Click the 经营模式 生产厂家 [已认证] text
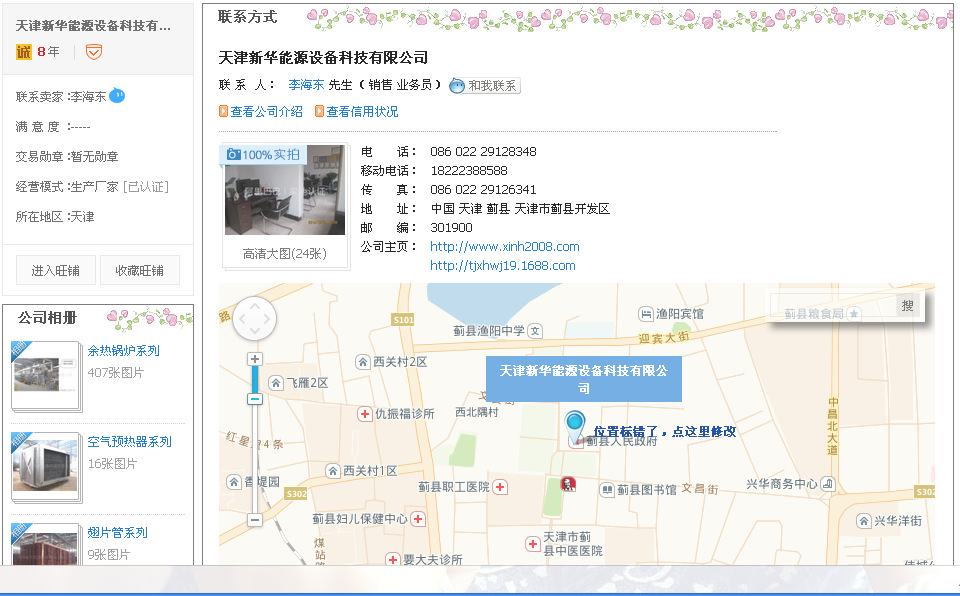The height and width of the screenshot is (596, 960). pos(92,187)
